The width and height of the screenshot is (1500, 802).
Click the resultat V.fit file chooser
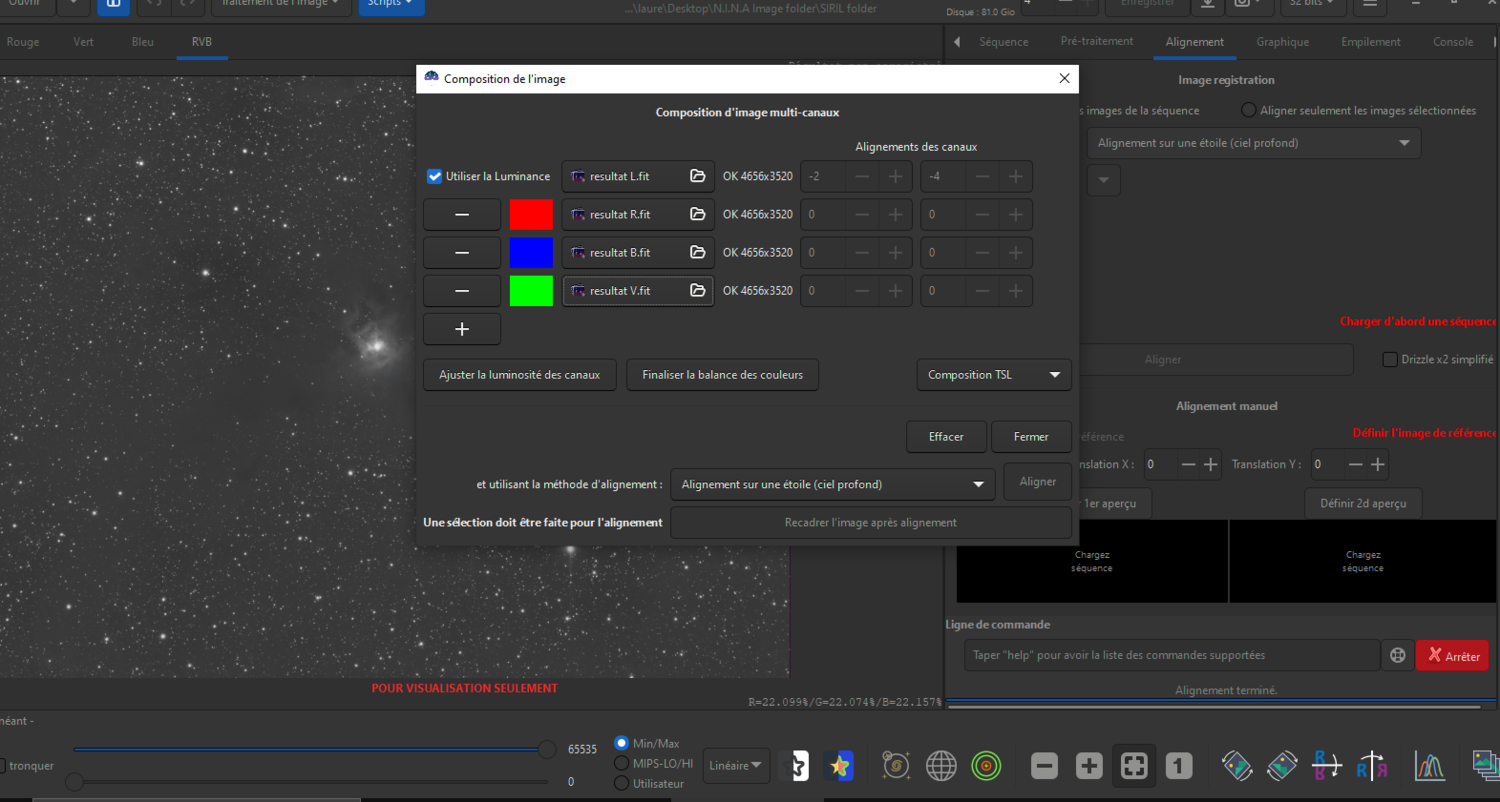click(x=638, y=291)
